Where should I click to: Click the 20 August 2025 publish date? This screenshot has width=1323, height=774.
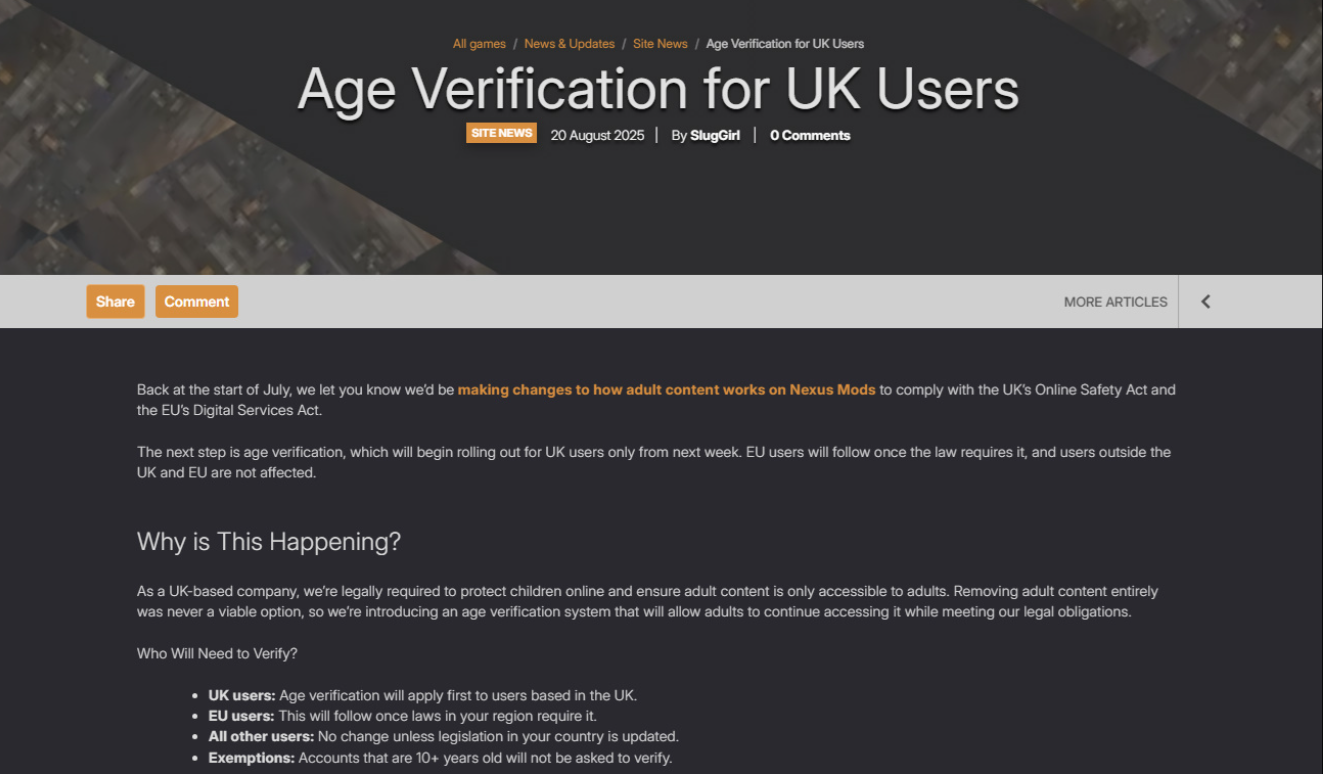[597, 136]
